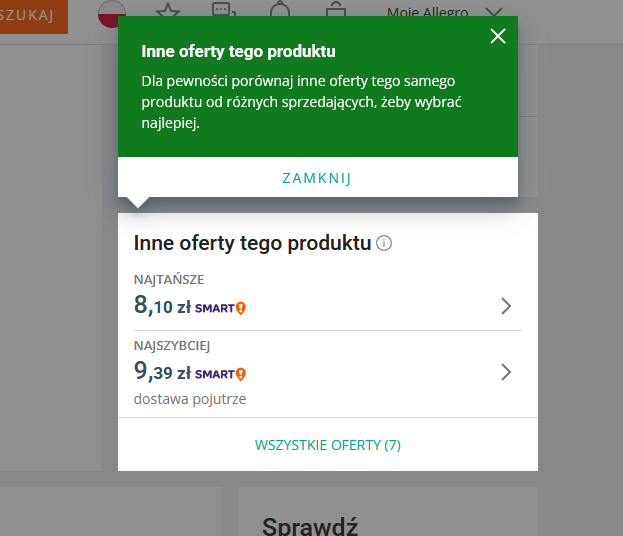Select the 9,39 zł fastest price
This screenshot has height=536, width=623.
pos(161,372)
